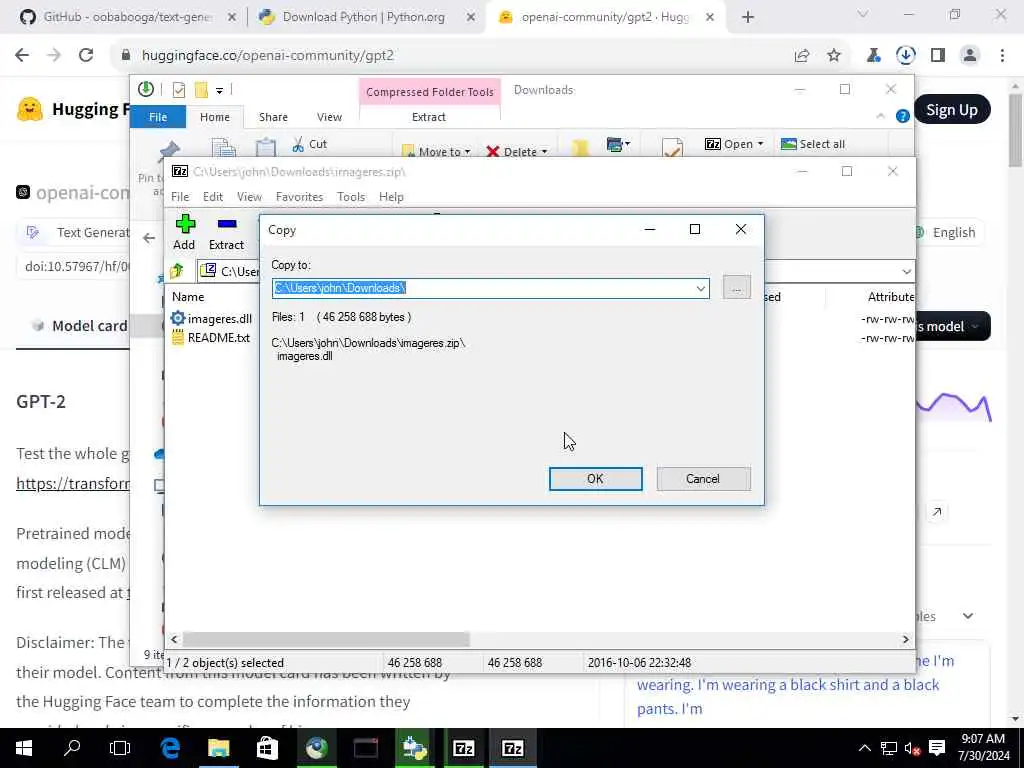The height and width of the screenshot is (768, 1024).
Task: Switch to GitHub oobabooga browser tab
Action: point(127,17)
